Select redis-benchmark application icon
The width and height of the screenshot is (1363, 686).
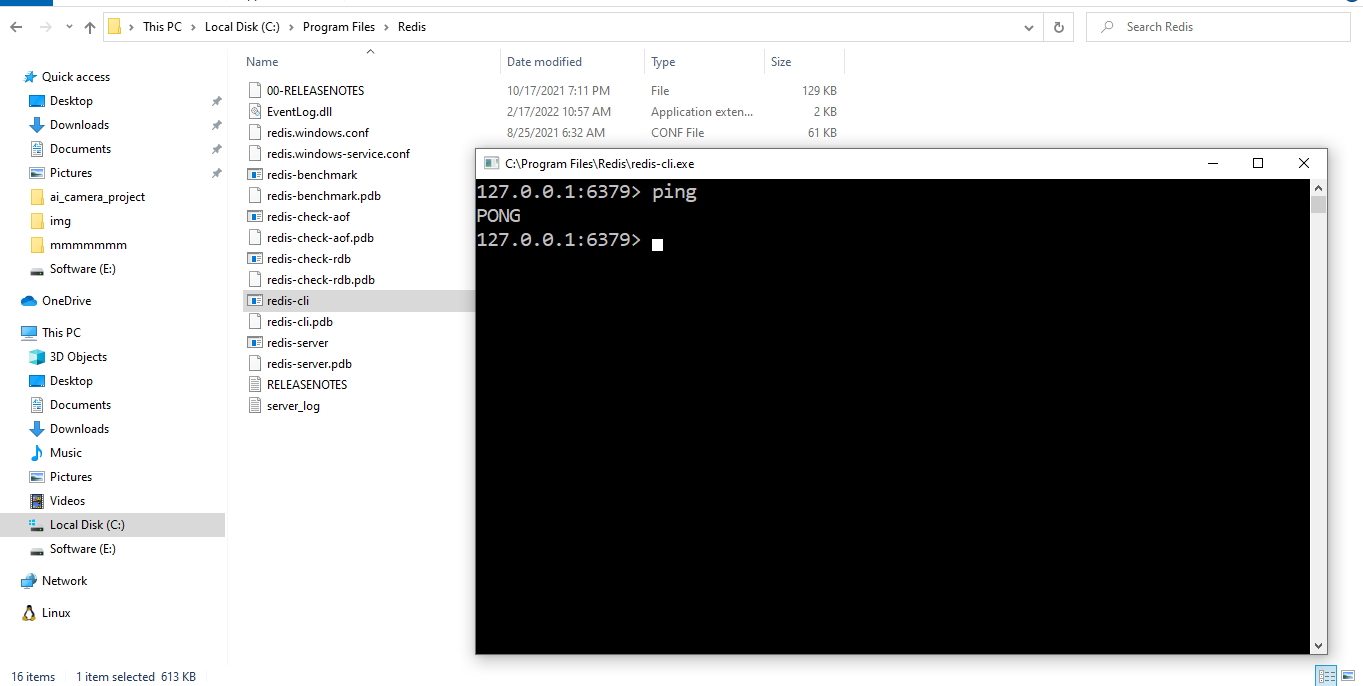pos(255,175)
